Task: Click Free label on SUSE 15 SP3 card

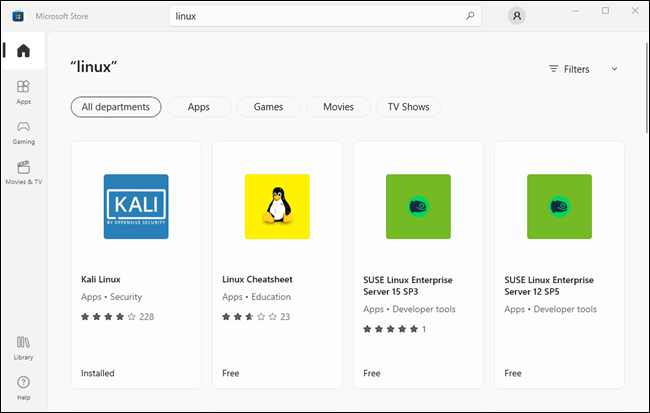Action: pyautogui.click(x=371, y=373)
